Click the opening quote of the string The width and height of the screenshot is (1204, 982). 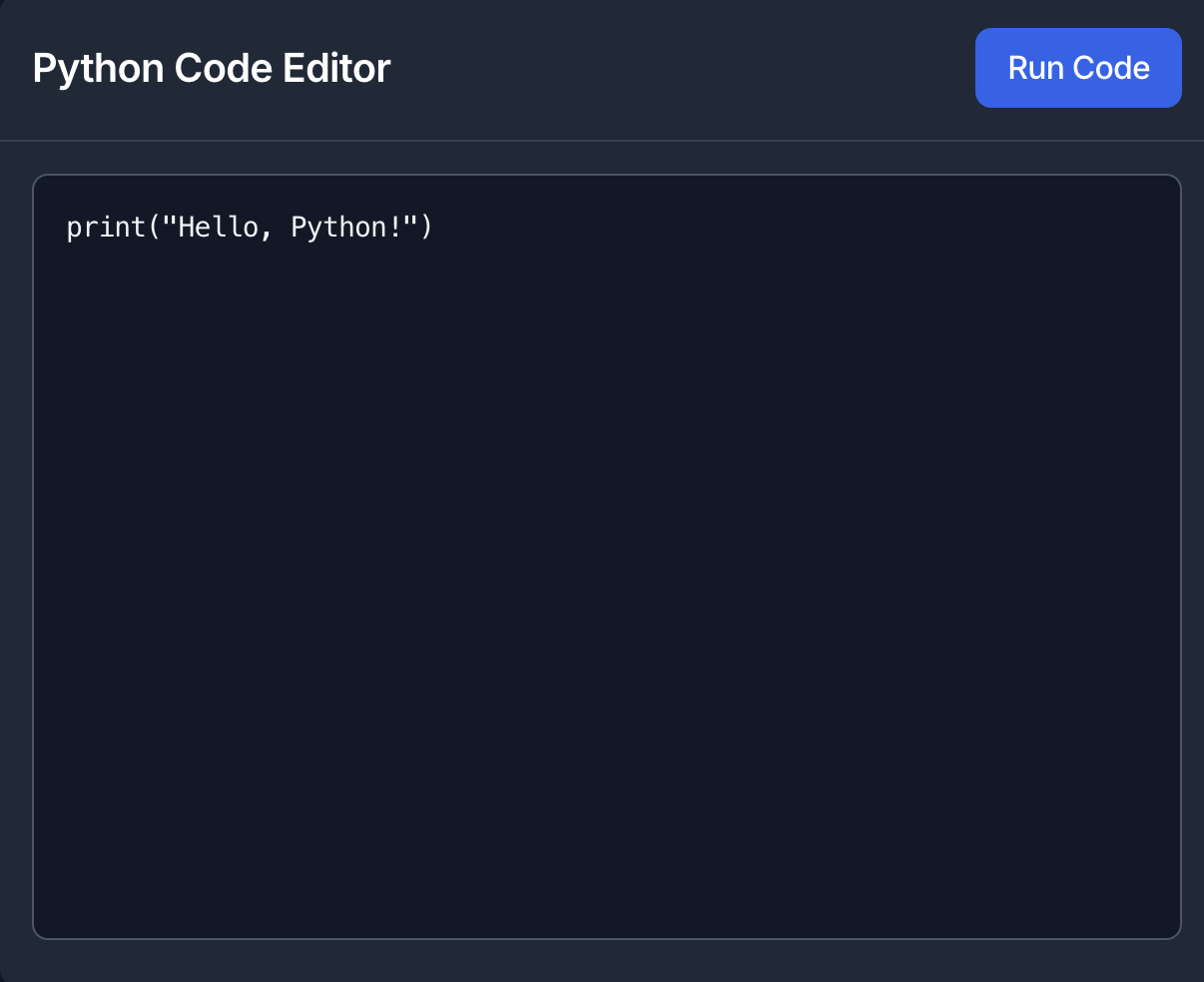click(172, 227)
